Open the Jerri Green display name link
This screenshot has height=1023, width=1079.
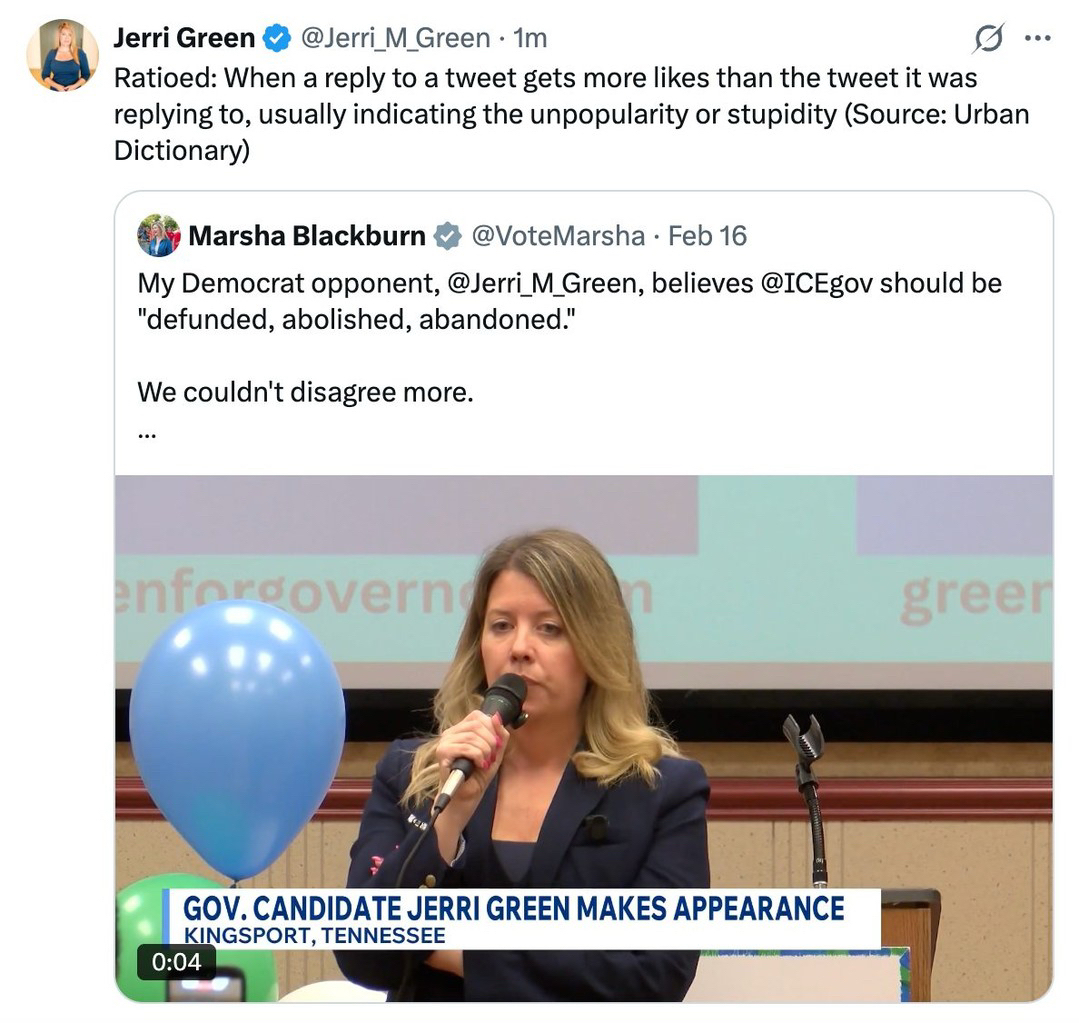coord(184,39)
